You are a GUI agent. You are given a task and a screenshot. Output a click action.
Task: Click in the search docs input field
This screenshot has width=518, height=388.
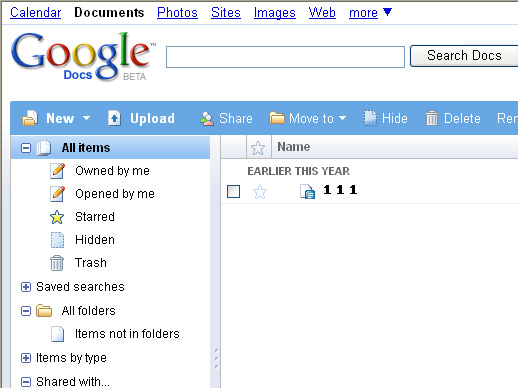click(285, 57)
